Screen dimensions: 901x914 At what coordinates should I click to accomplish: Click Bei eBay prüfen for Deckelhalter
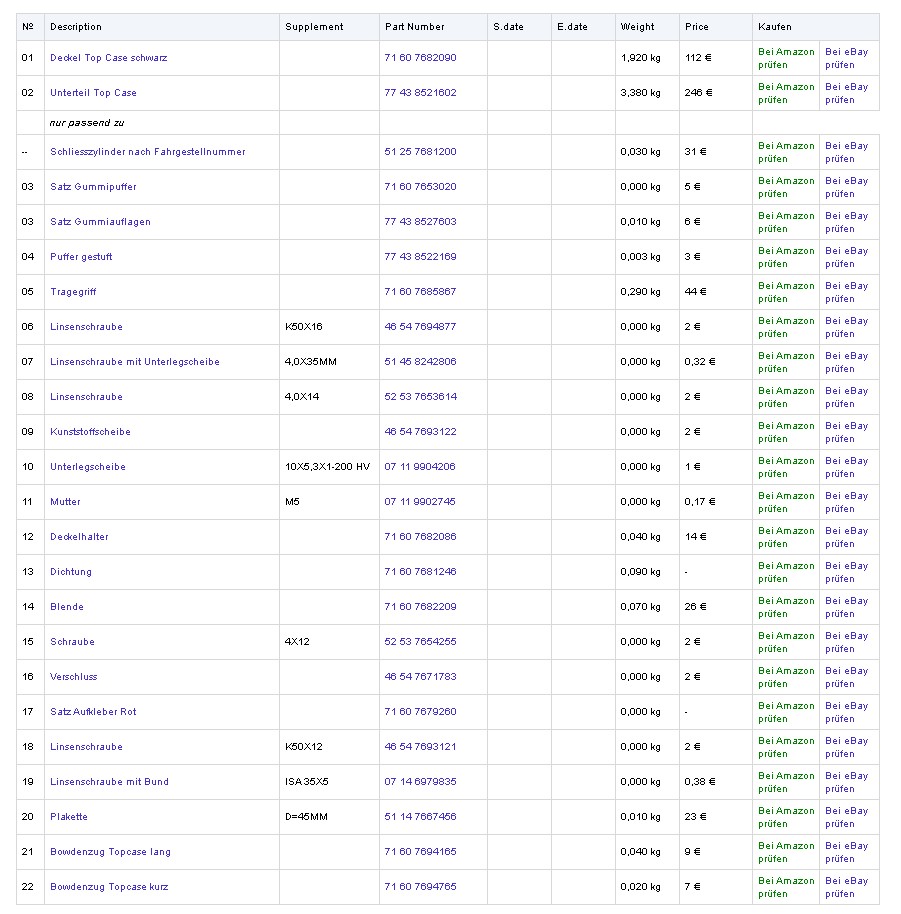pyautogui.click(x=846, y=537)
